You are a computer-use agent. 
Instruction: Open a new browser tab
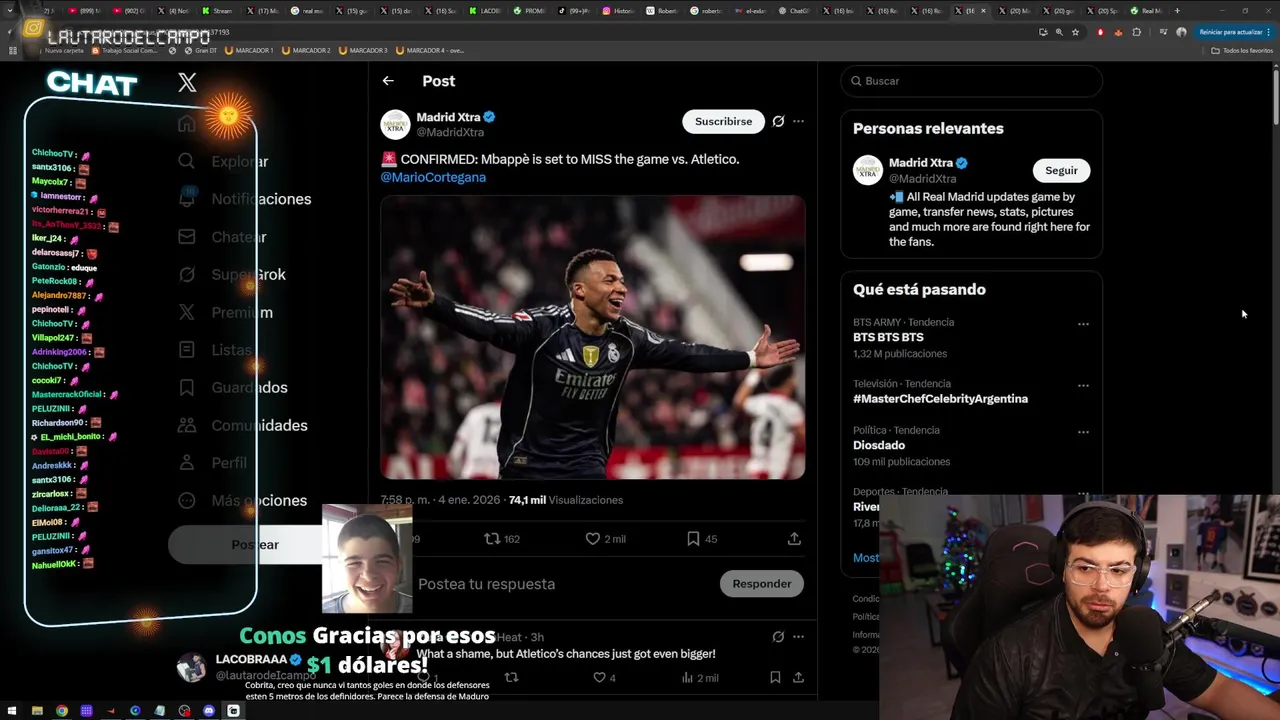(1177, 11)
